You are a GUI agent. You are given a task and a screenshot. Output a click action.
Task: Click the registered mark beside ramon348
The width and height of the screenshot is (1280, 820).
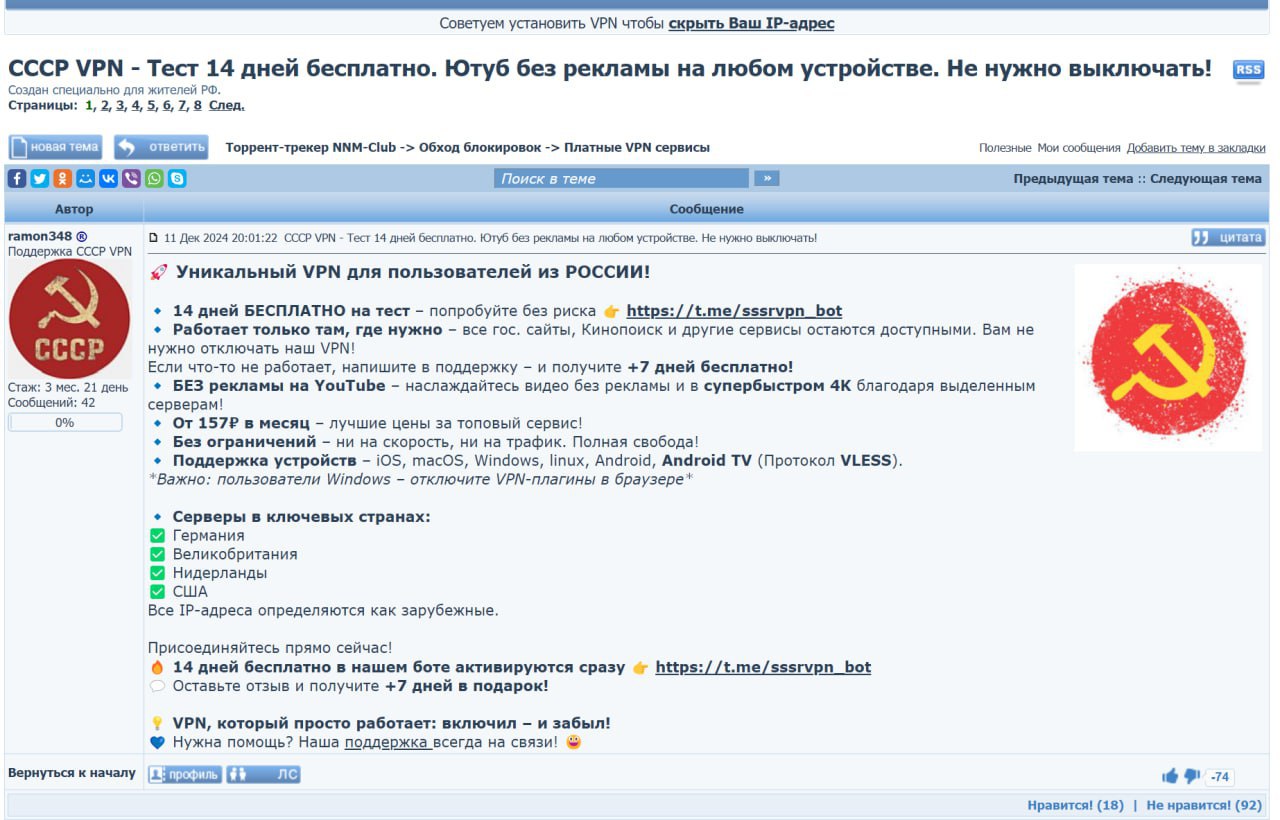pos(82,236)
